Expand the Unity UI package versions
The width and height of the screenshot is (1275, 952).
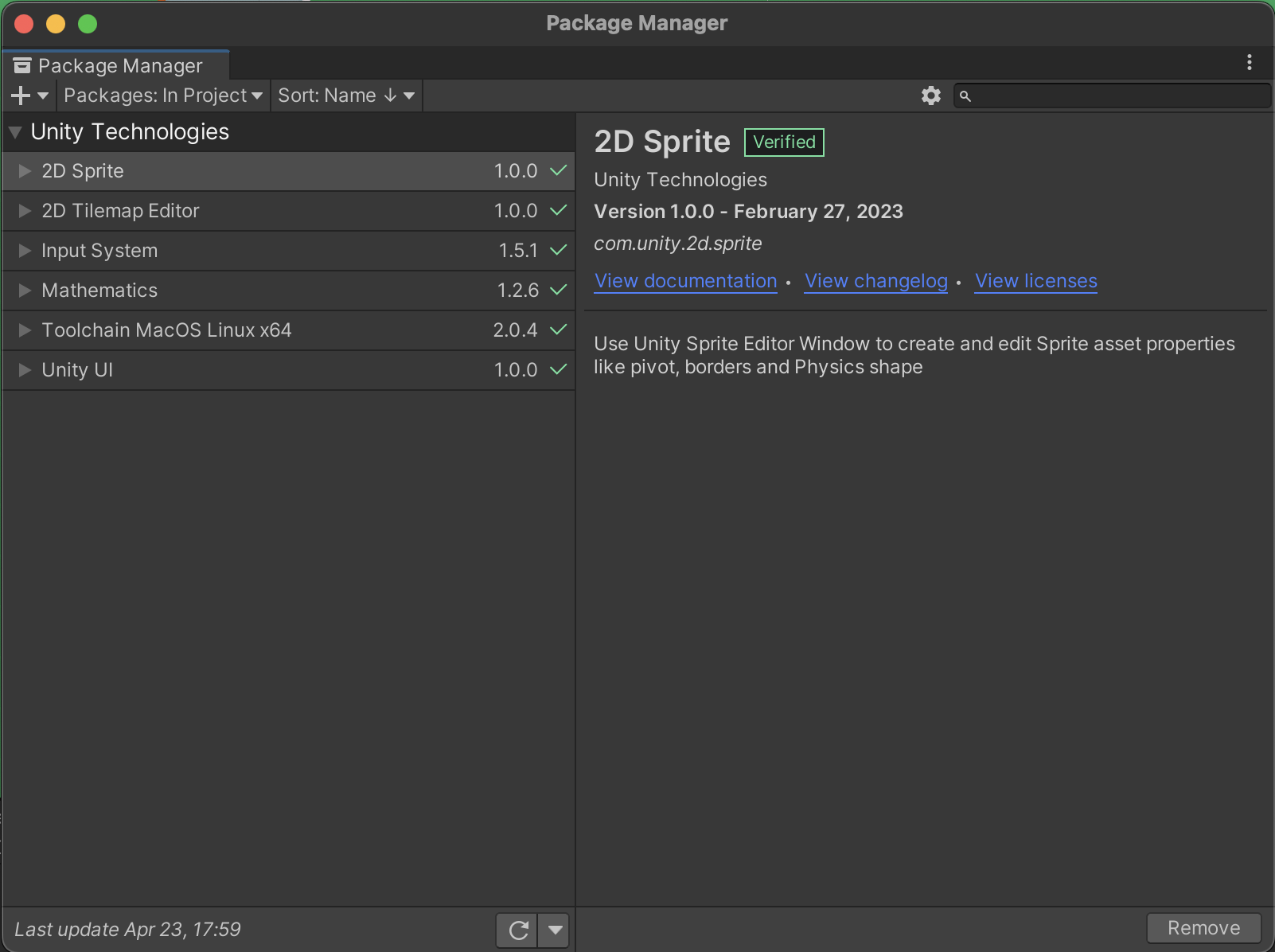click(x=25, y=370)
